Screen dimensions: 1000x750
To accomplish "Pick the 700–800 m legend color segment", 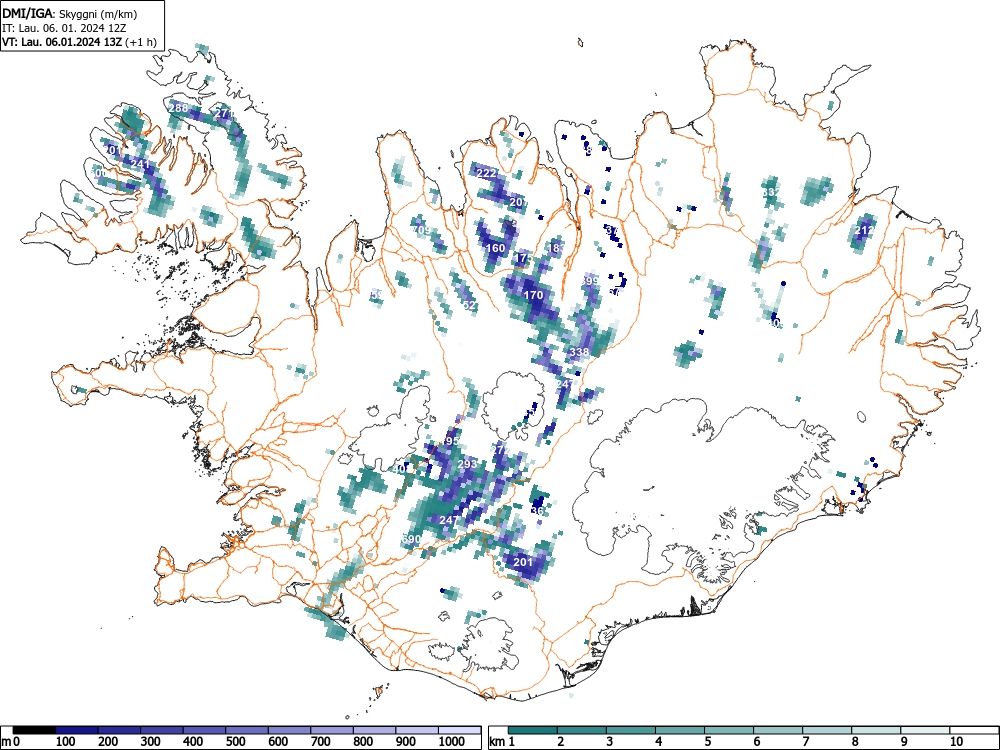I will coord(332,730).
